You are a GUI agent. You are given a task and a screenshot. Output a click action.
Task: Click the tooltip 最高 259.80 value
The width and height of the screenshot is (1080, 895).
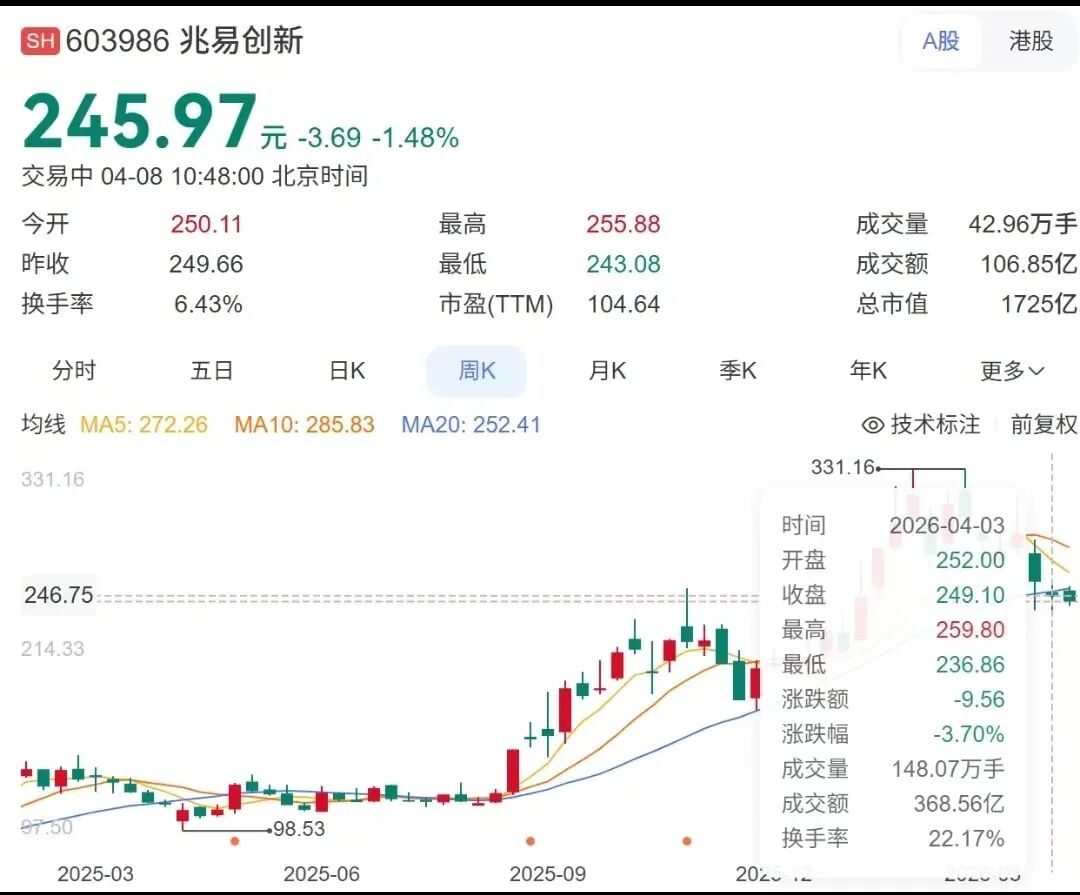point(970,630)
